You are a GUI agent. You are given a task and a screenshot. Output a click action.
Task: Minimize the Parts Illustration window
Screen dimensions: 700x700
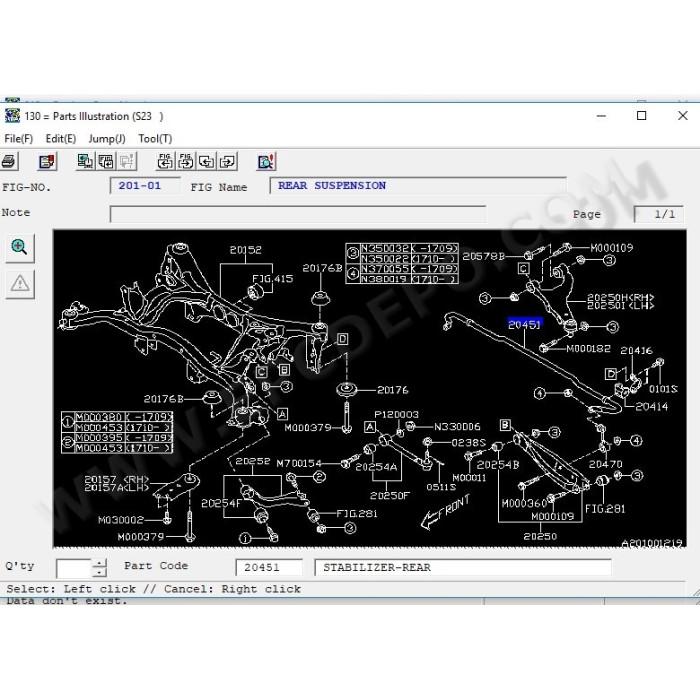point(601,116)
